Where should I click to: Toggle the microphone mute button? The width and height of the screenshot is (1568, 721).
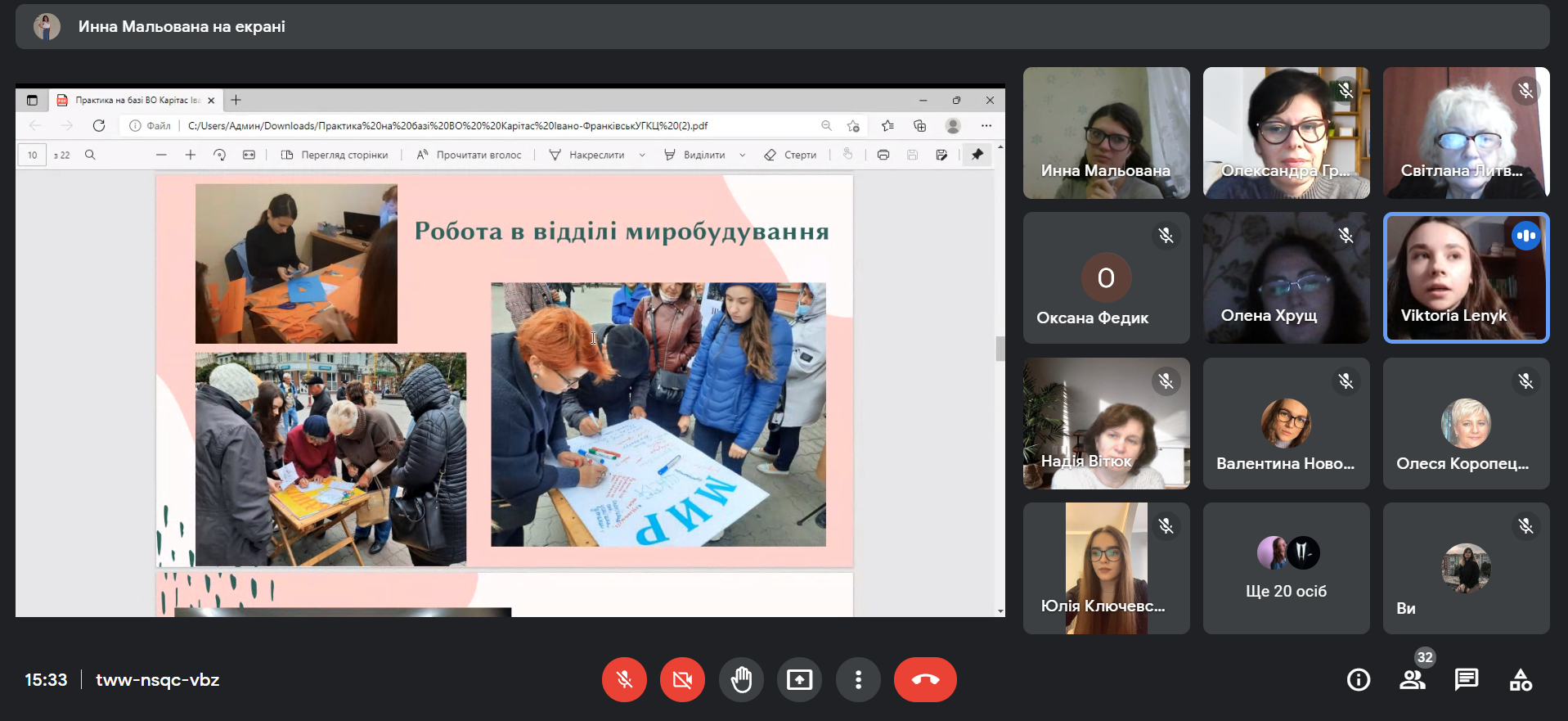point(624,679)
